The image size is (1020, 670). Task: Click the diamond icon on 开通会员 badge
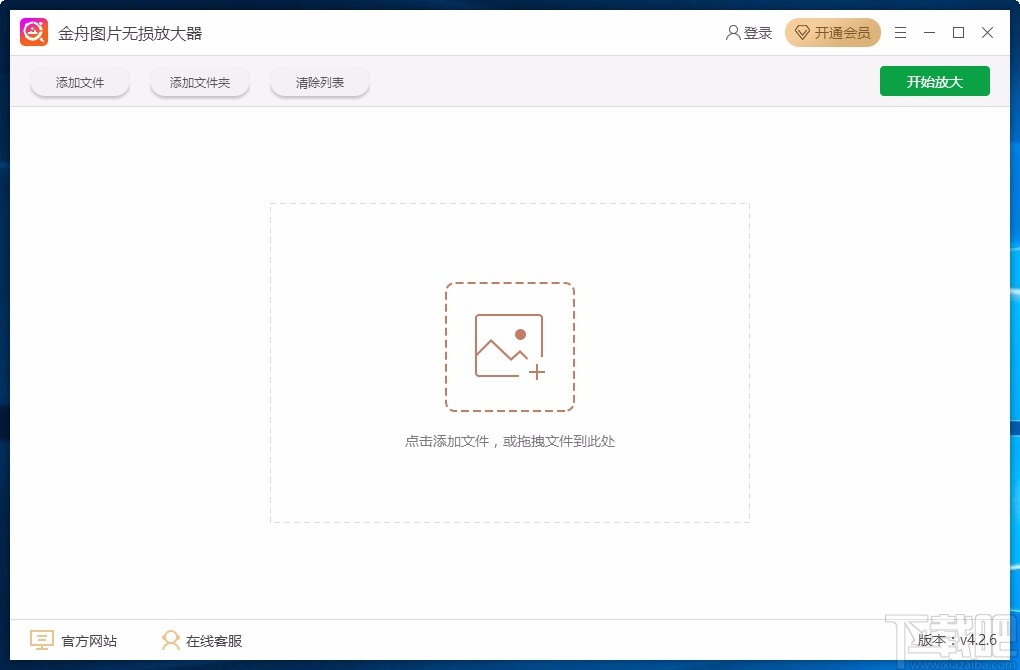pos(802,32)
